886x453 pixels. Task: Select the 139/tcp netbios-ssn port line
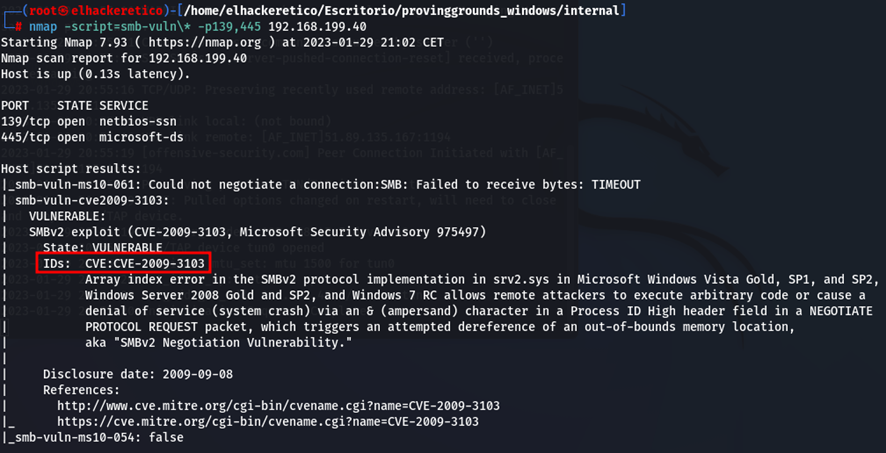[x=75, y=121]
